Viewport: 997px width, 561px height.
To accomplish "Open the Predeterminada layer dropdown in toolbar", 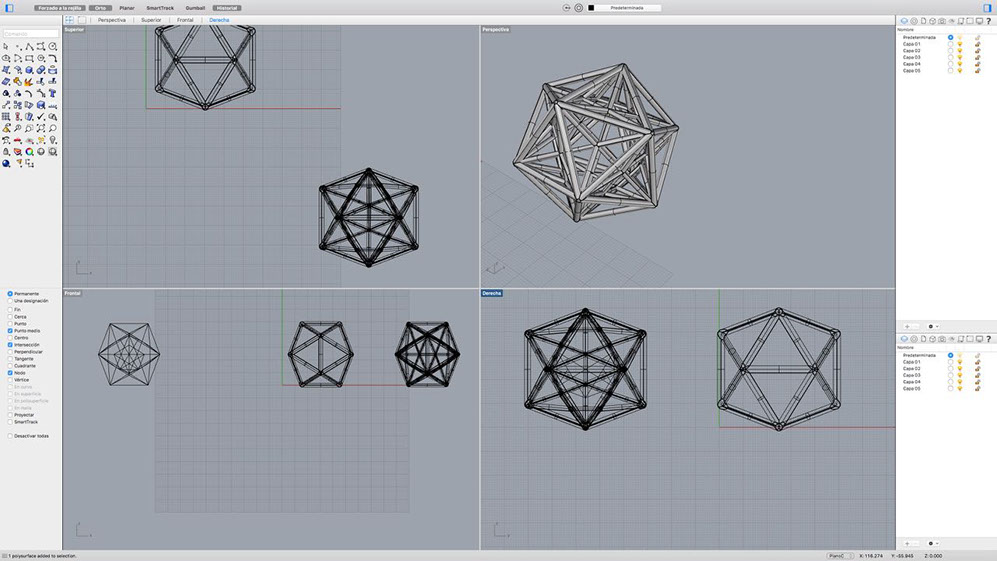I will (x=627, y=8).
